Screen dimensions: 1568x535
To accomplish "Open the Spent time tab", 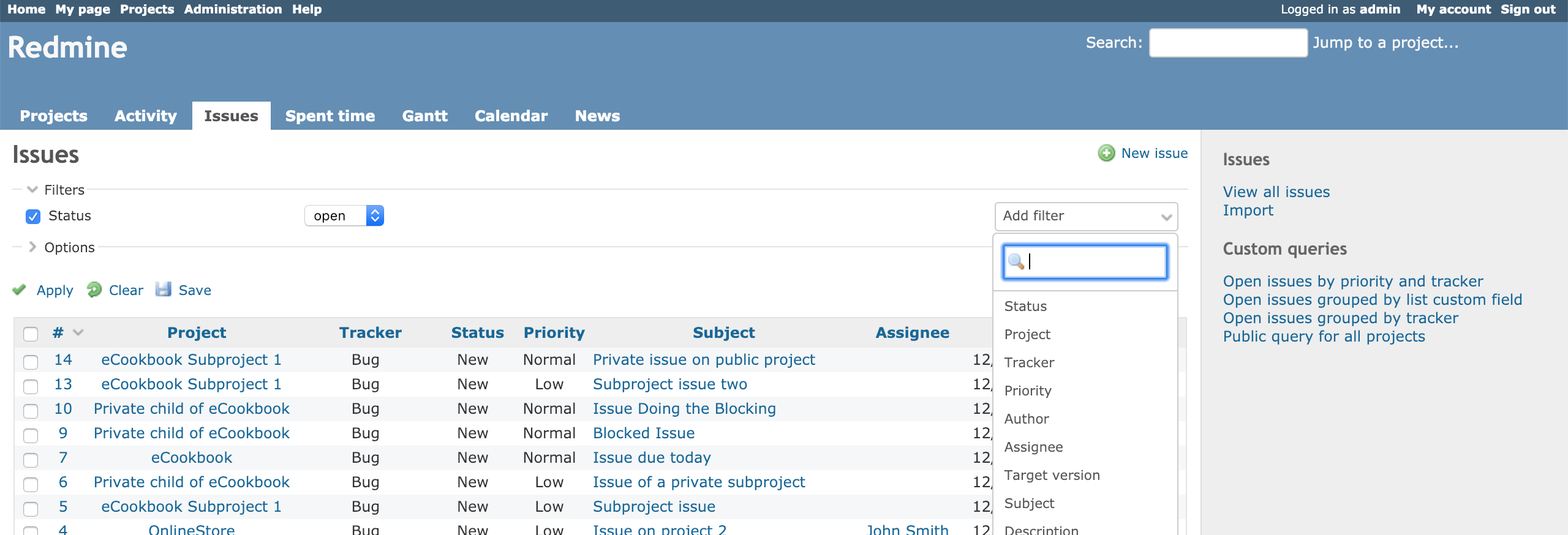I will click(330, 116).
